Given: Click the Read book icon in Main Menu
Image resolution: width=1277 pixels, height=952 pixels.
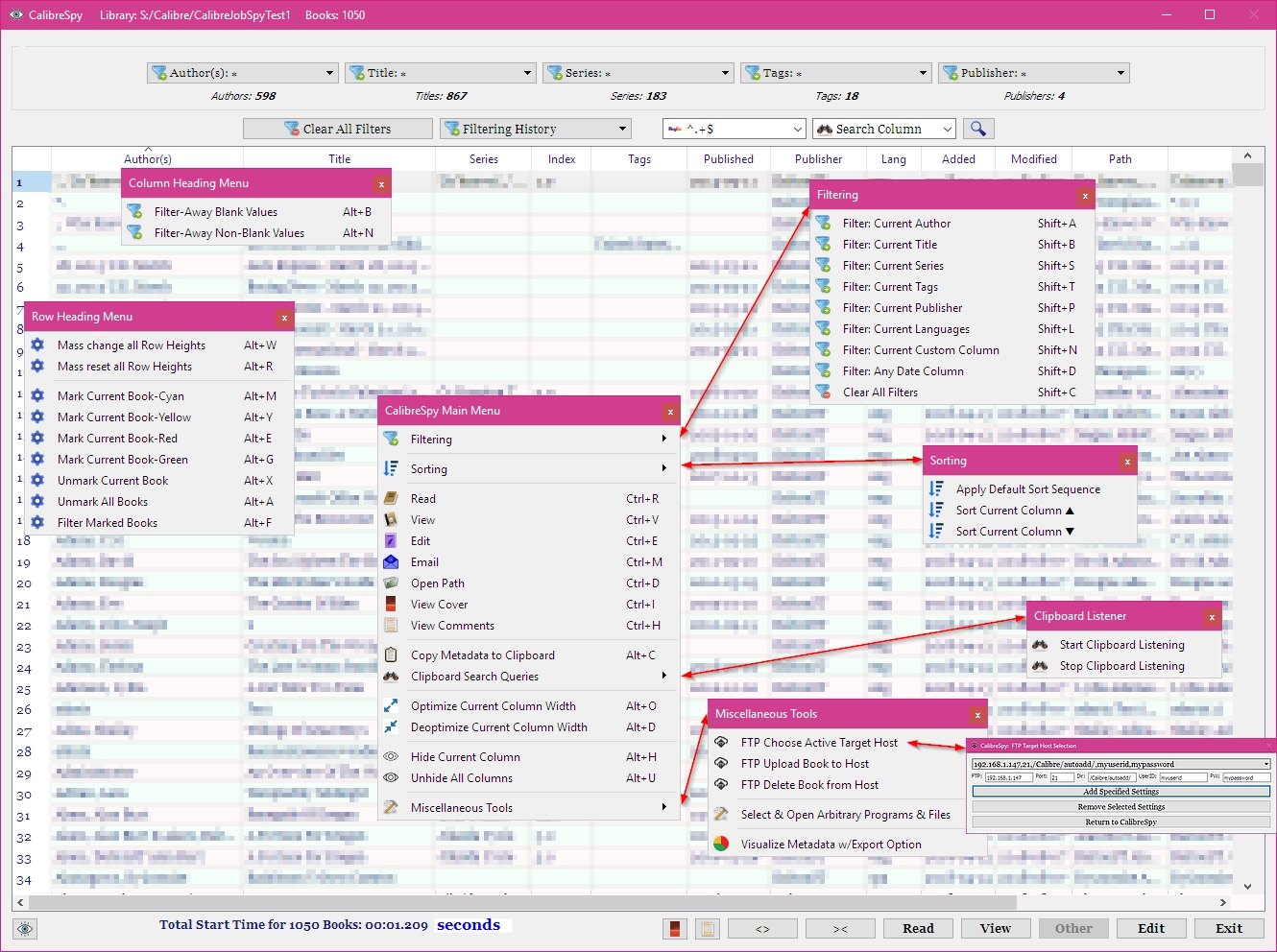Looking at the screenshot, I should tap(391, 498).
